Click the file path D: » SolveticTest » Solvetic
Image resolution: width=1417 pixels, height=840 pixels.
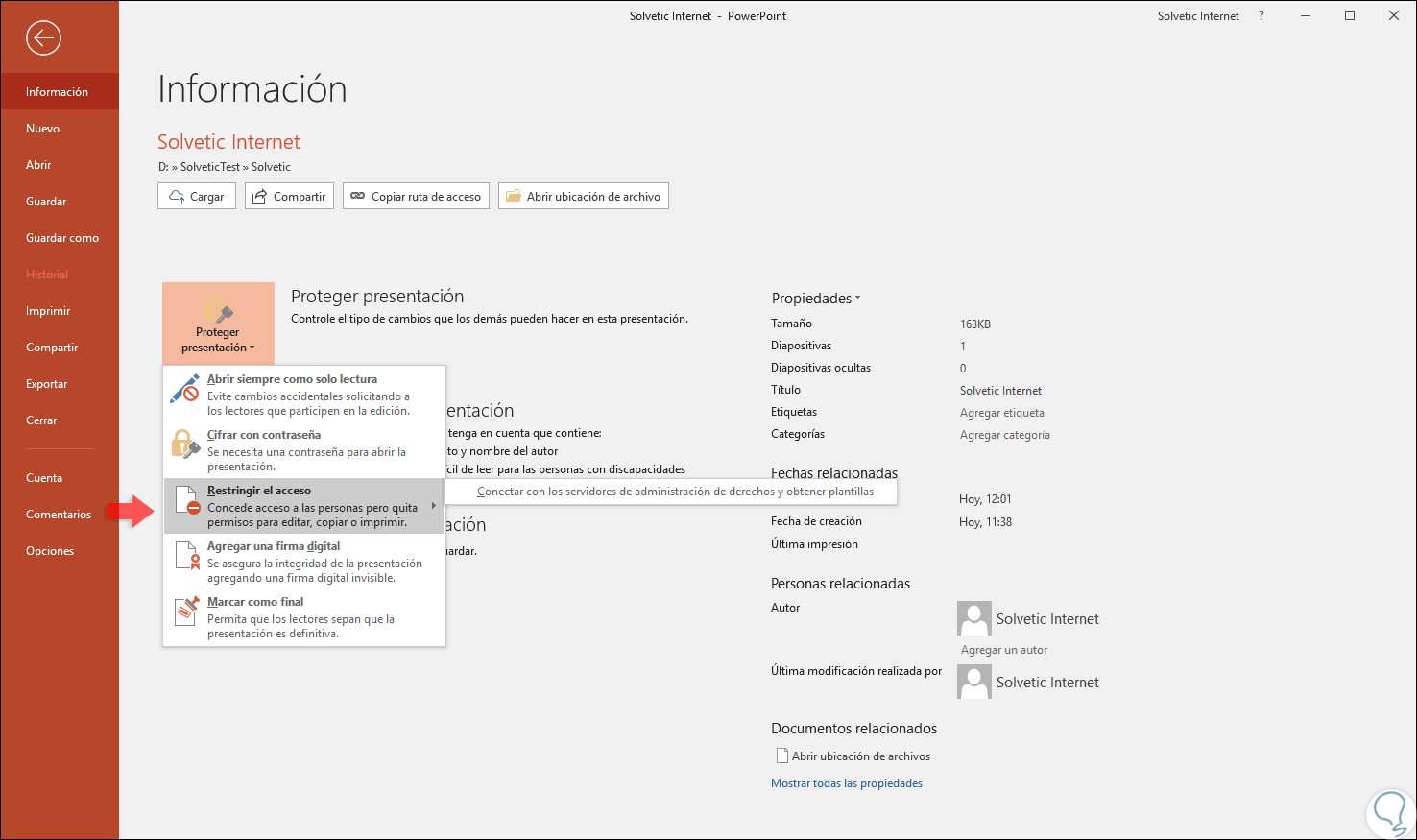225,167
